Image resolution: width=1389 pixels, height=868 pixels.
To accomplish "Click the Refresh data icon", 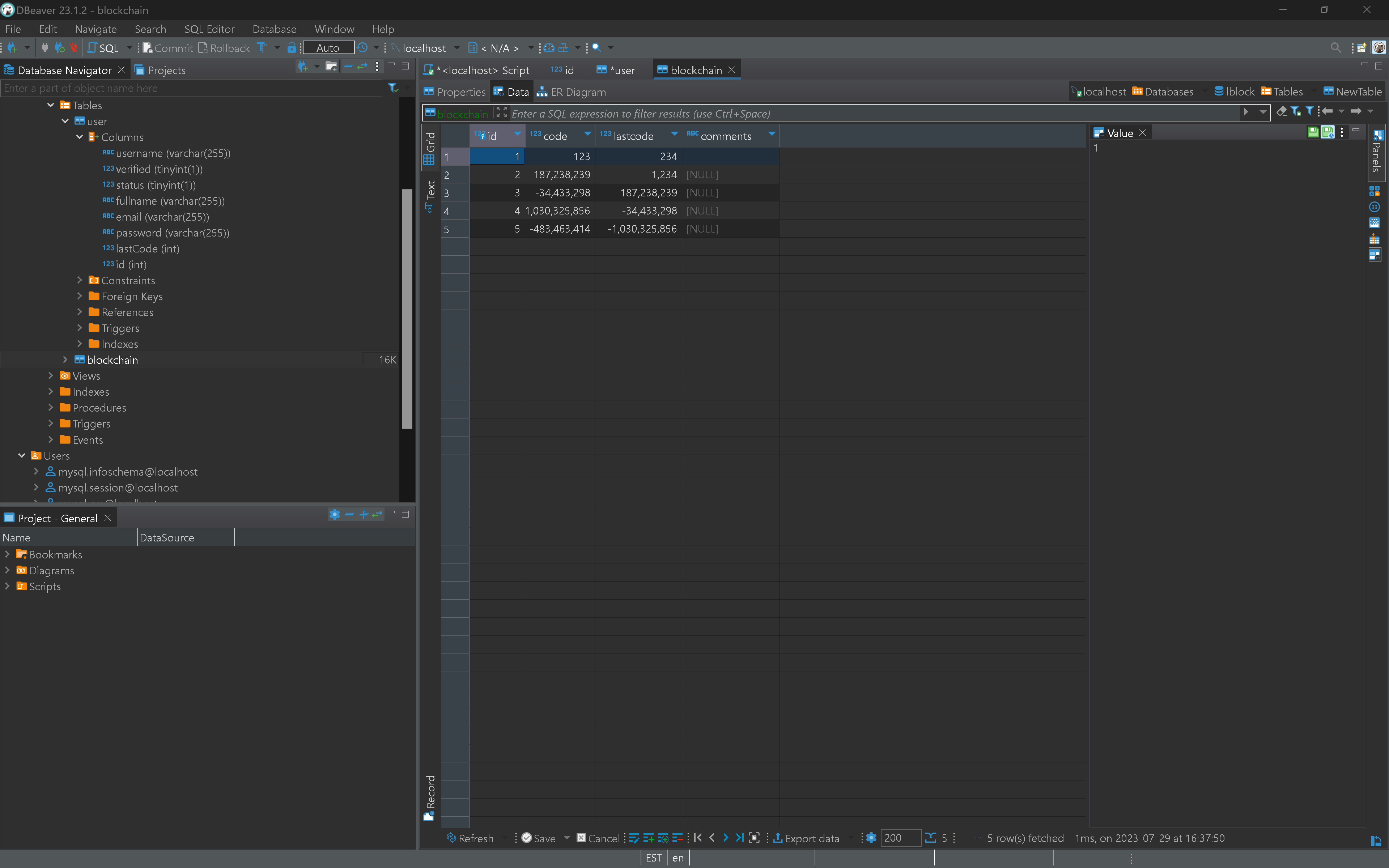I will (x=452, y=838).
